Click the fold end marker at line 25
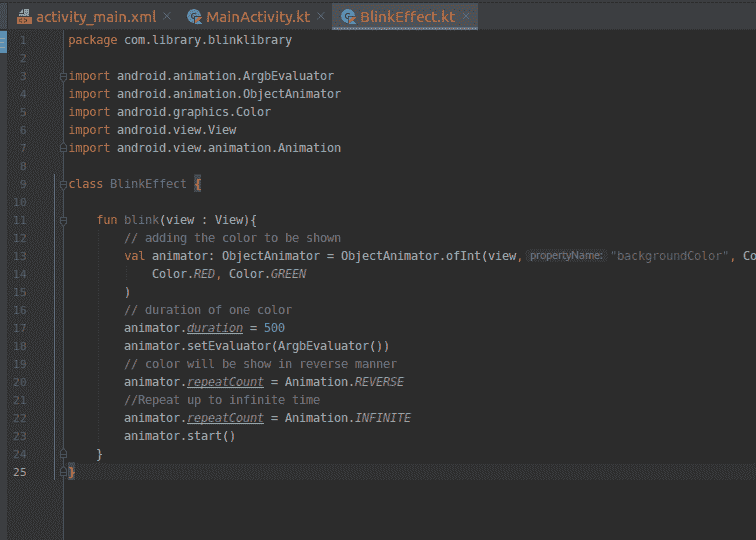The image size is (756, 540). pyautogui.click(x=63, y=472)
